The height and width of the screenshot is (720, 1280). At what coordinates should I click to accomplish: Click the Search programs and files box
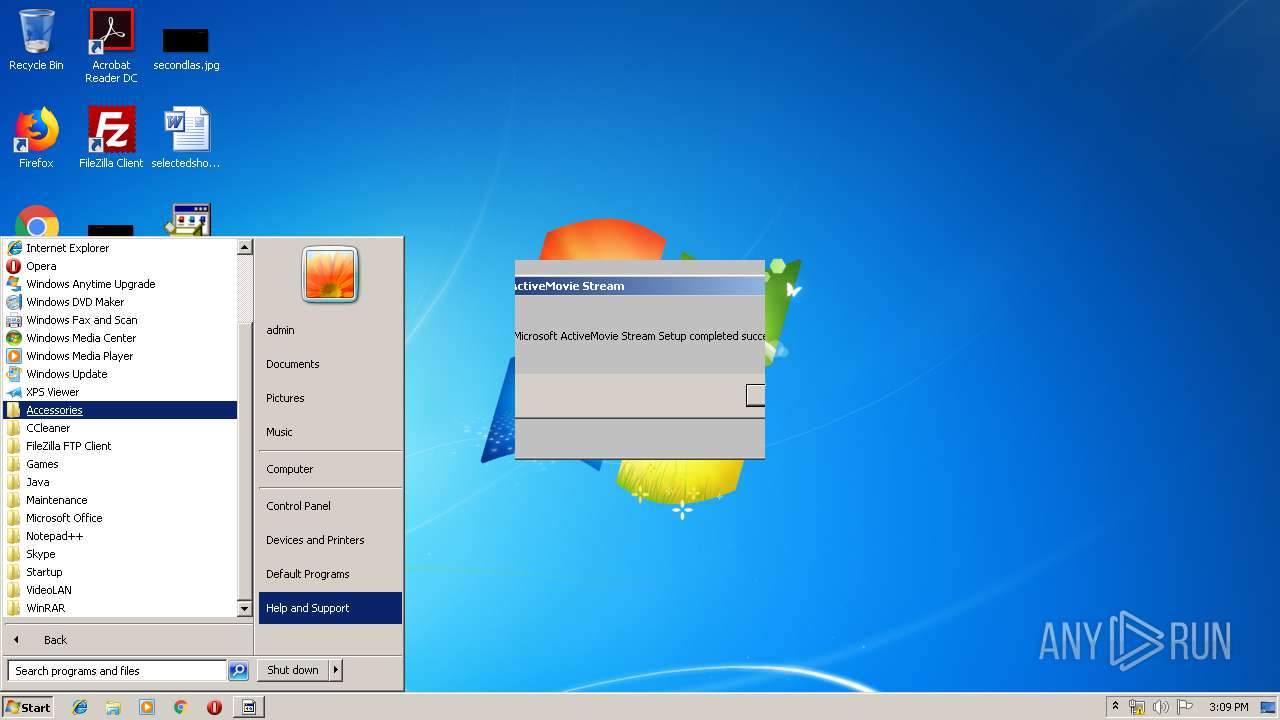[117, 671]
